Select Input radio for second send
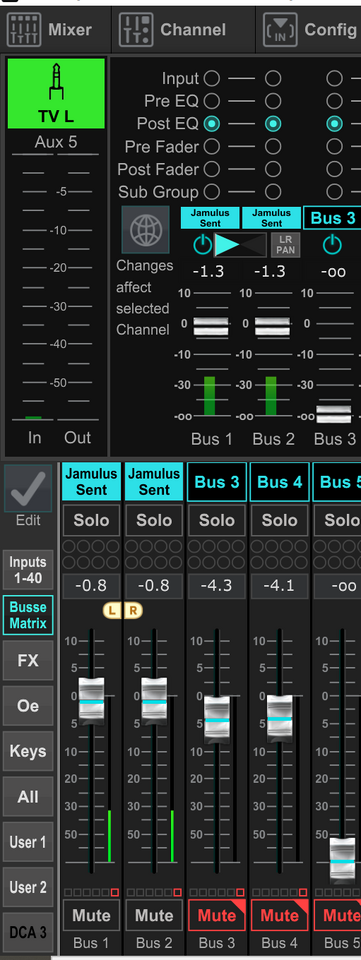The height and width of the screenshot is (960, 361). [x=273, y=78]
